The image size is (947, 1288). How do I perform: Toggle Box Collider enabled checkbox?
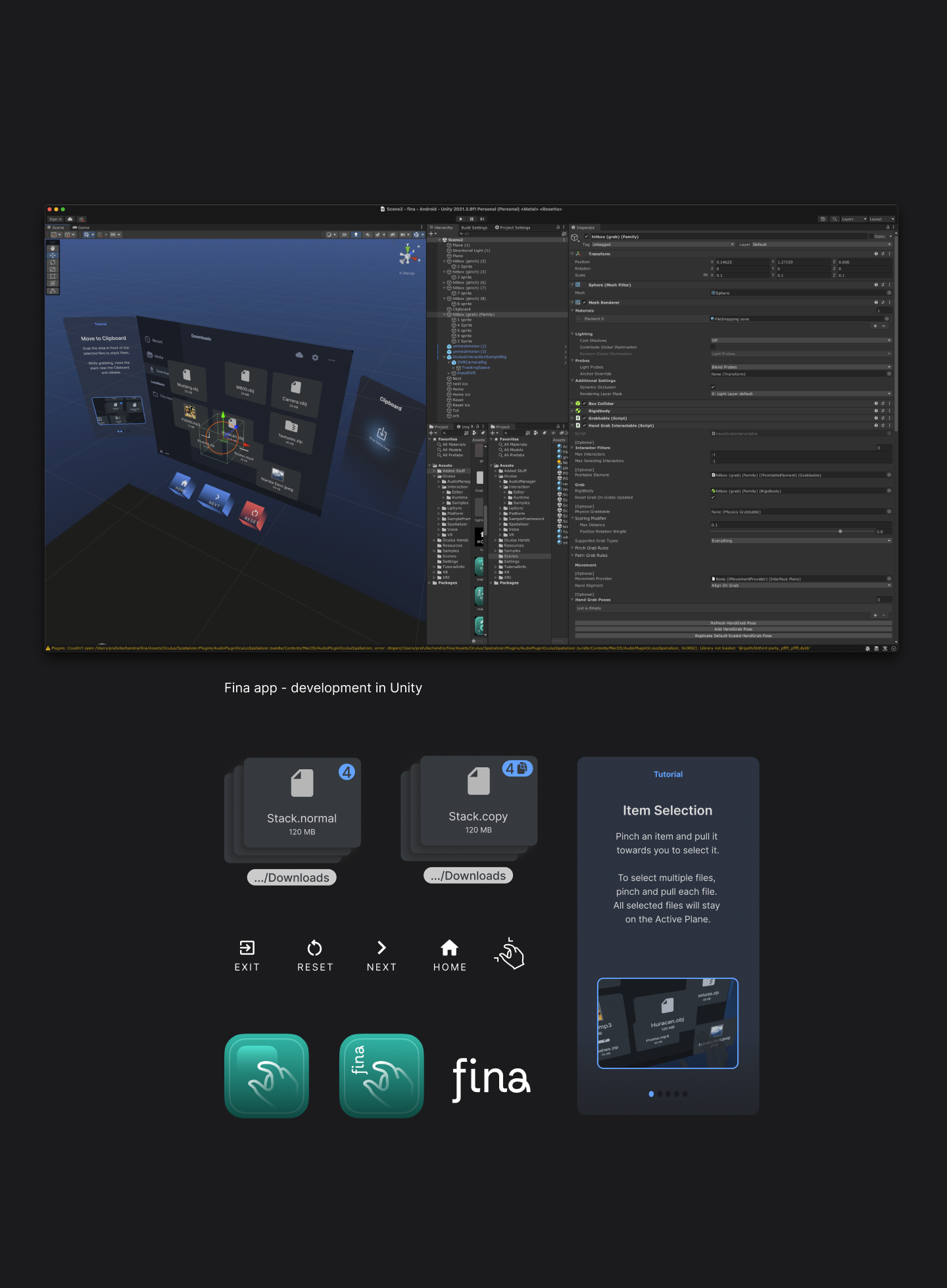584,404
